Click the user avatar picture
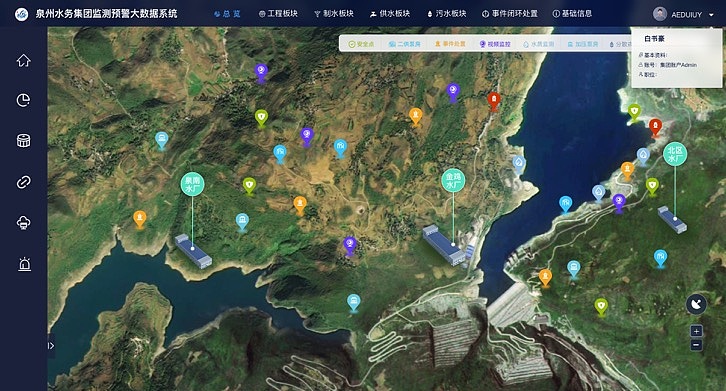 tap(660, 14)
